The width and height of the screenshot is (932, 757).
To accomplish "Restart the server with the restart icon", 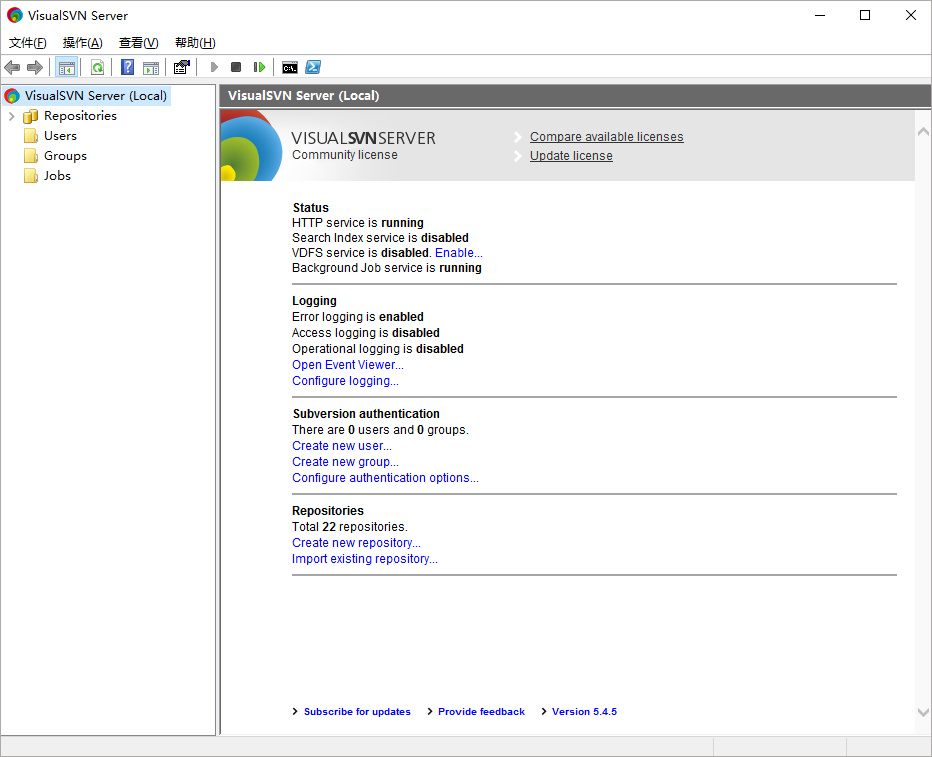I will (259, 67).
